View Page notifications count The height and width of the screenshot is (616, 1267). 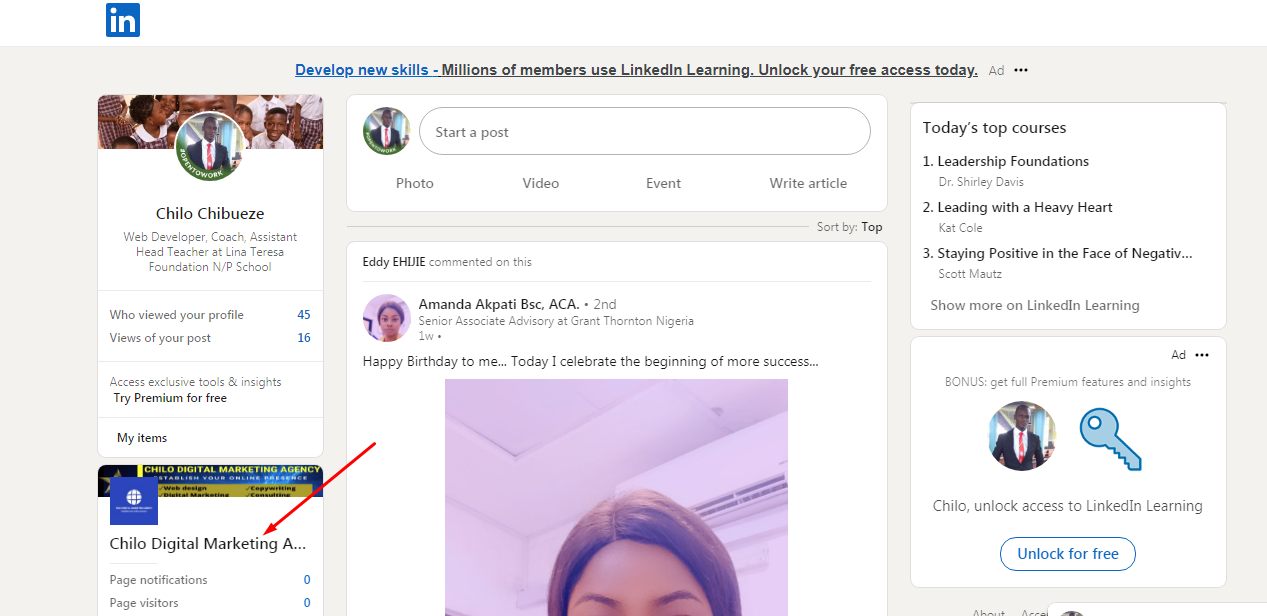[210, 580]
